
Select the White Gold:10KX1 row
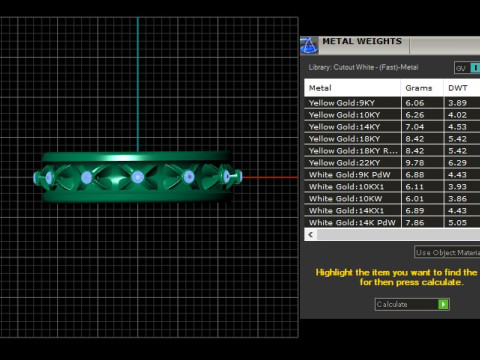(392, 187)
